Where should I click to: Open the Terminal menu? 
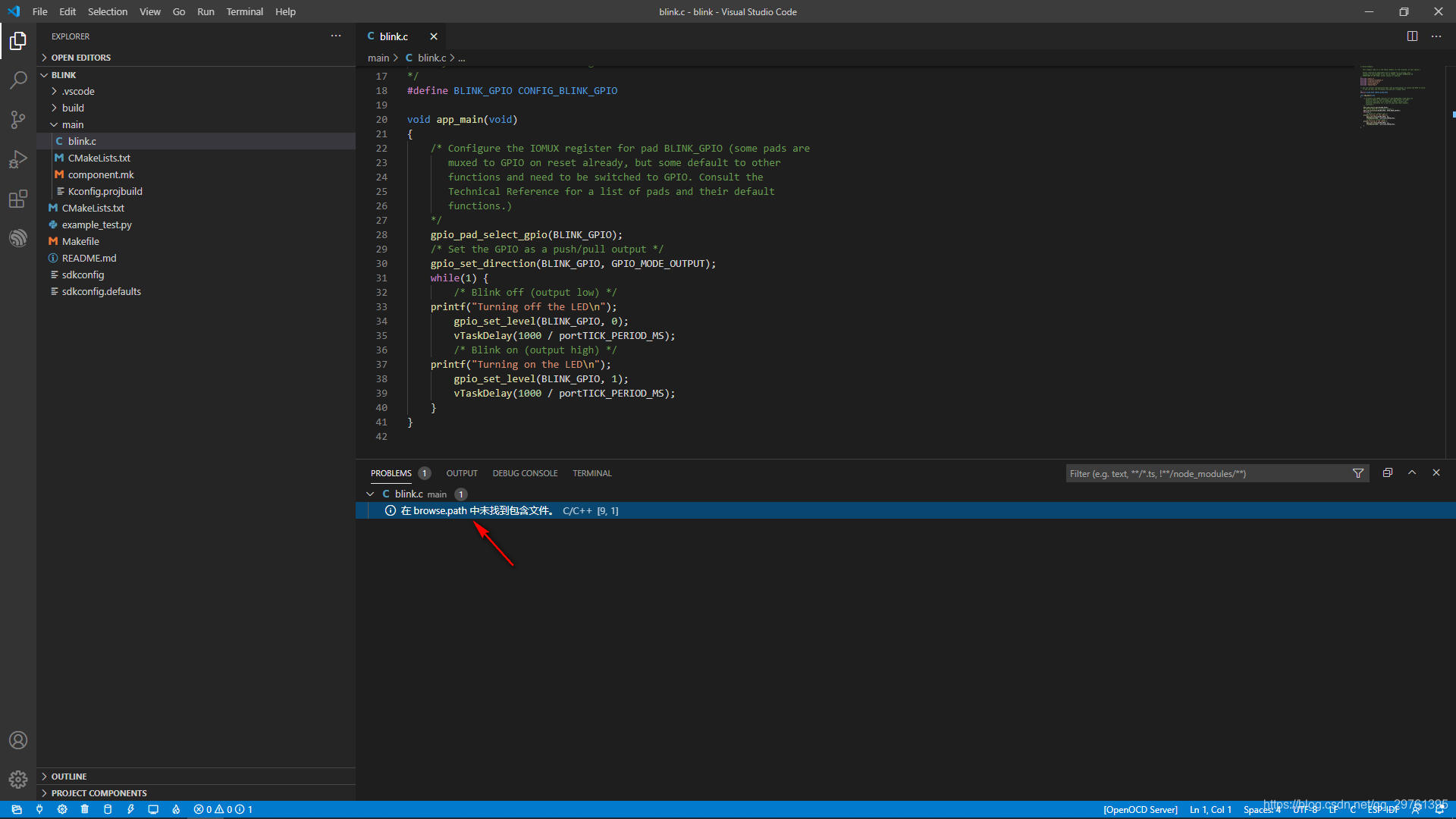point(244,11)
